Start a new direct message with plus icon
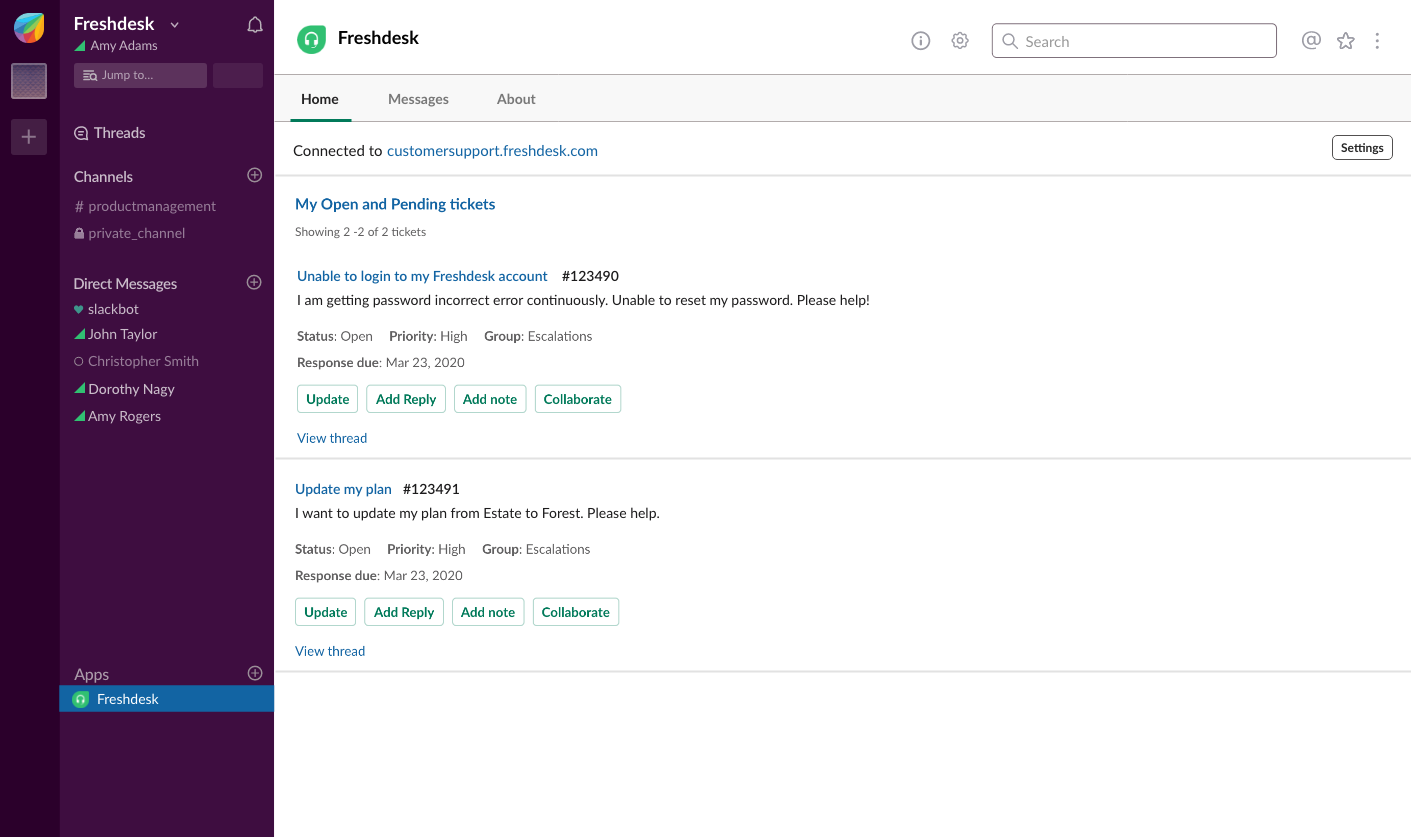The height and width of the screenshot is (837, 1411). (254, 282)
